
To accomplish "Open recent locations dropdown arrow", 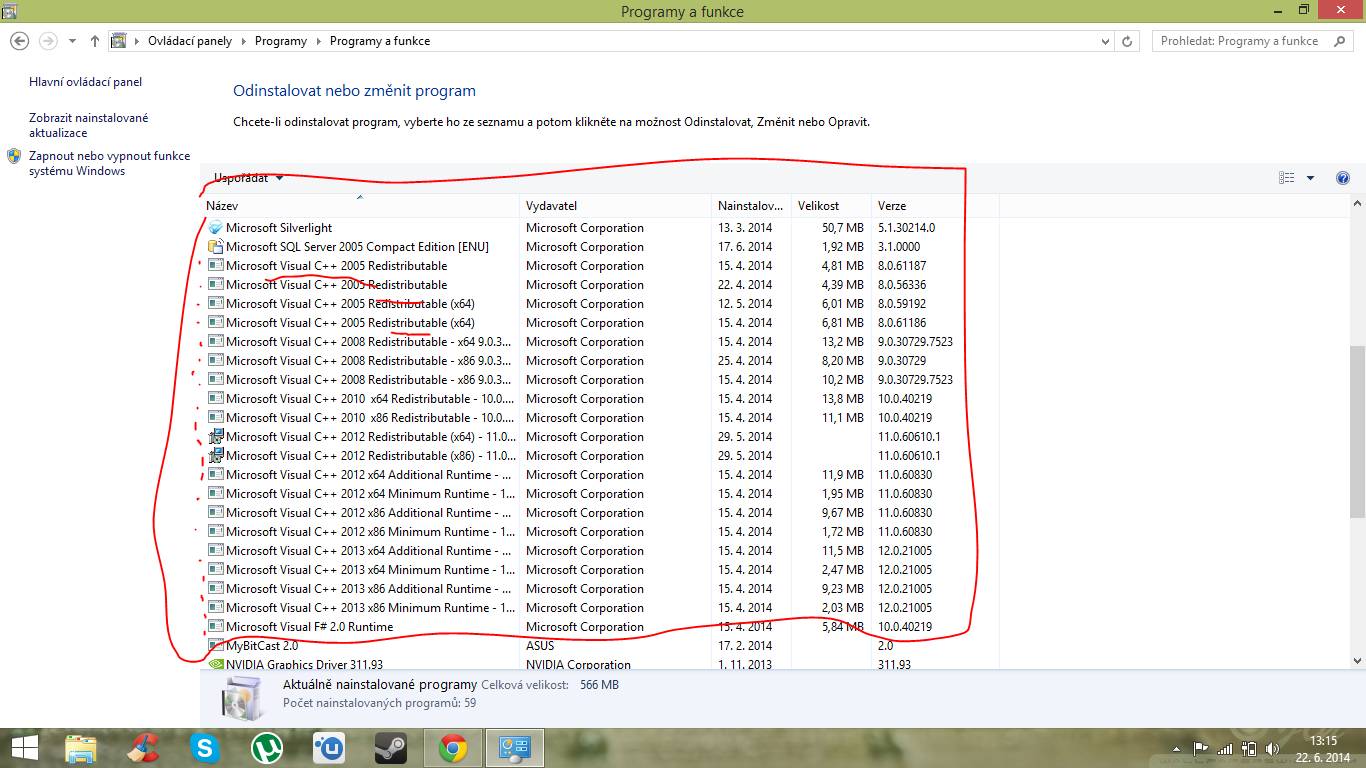I will point(72,42).
